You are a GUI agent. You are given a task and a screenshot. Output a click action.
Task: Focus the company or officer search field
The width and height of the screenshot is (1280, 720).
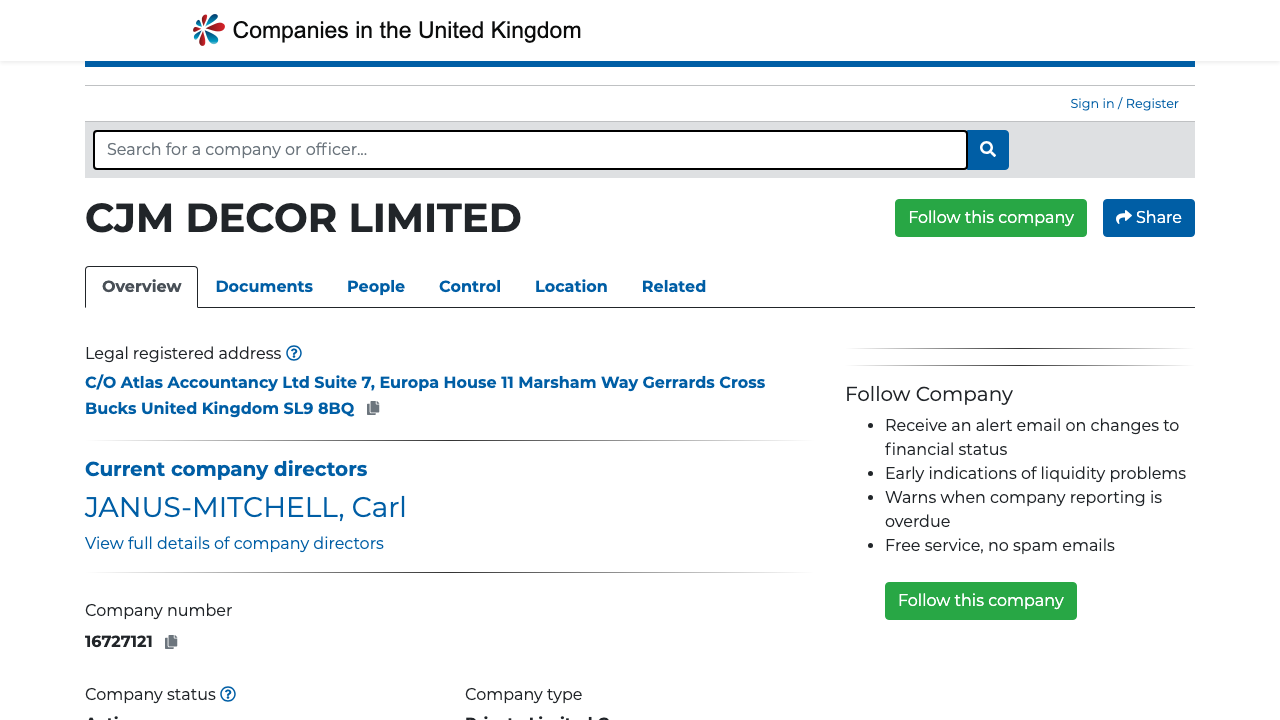click(x=530, y=150)
